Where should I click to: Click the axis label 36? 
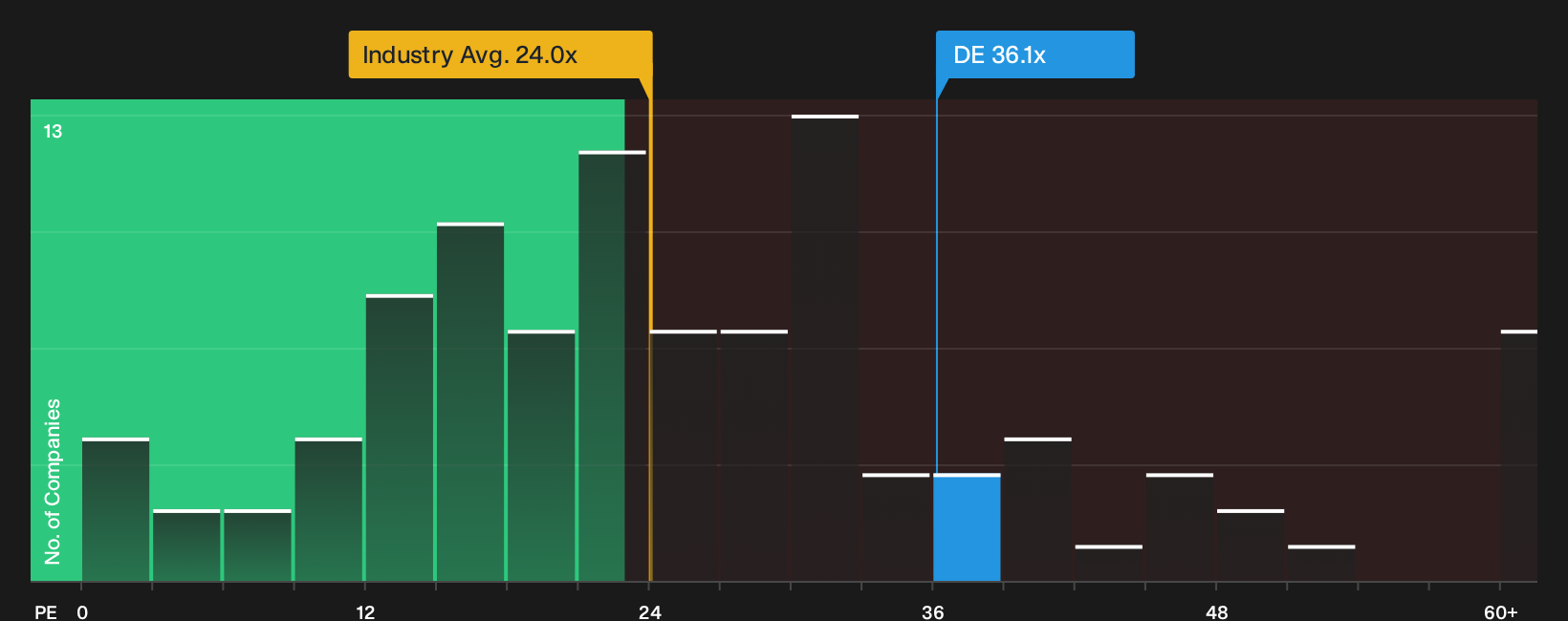coord(933,611)
